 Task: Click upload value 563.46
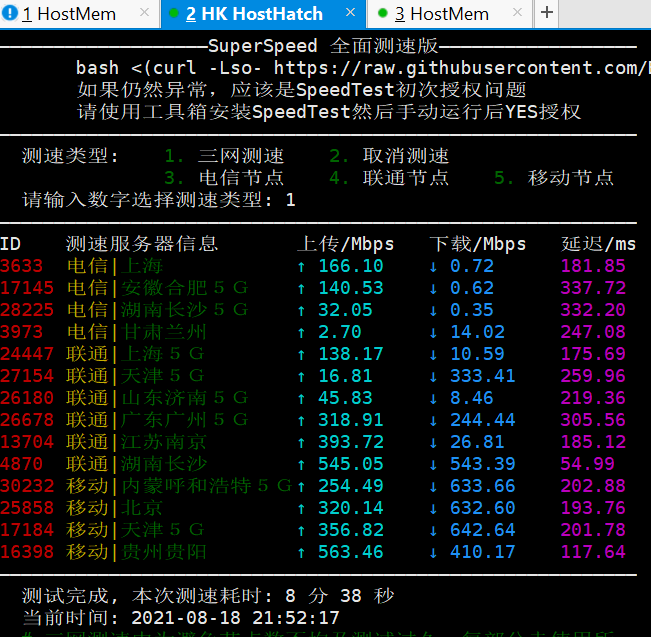coord(351,552)
